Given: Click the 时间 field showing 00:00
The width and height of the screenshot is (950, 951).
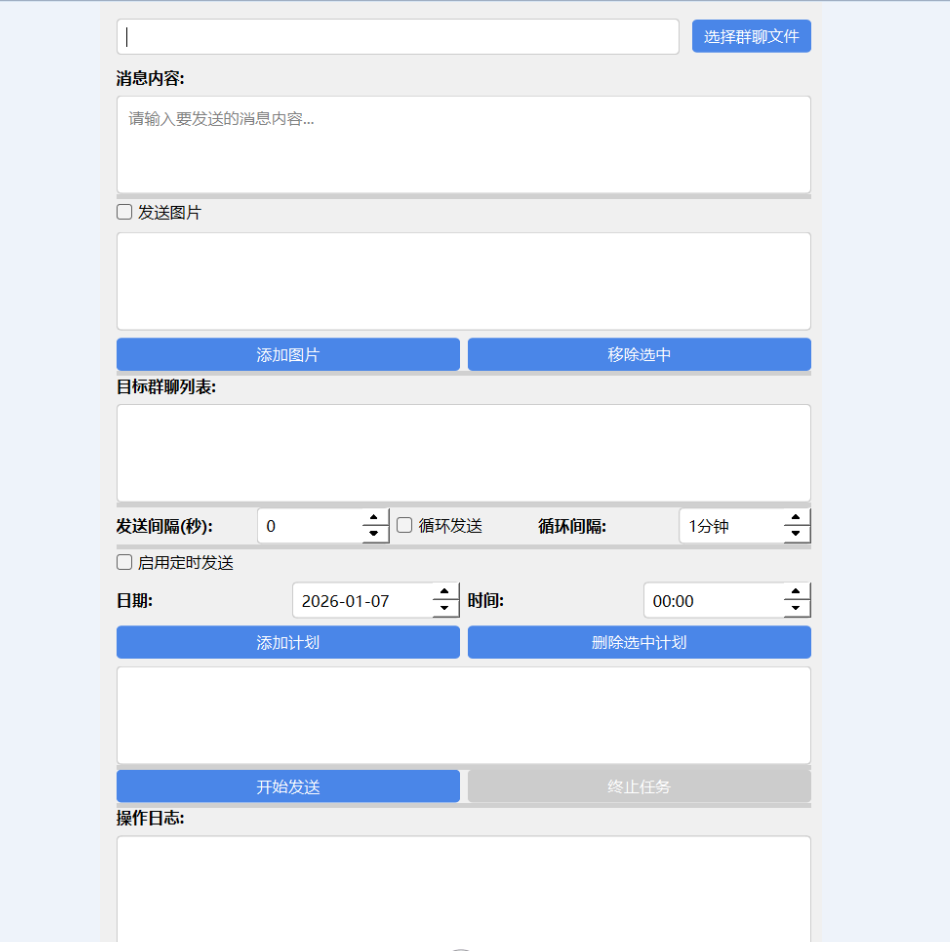Looking at the screenshot, I should click(713, 601).
